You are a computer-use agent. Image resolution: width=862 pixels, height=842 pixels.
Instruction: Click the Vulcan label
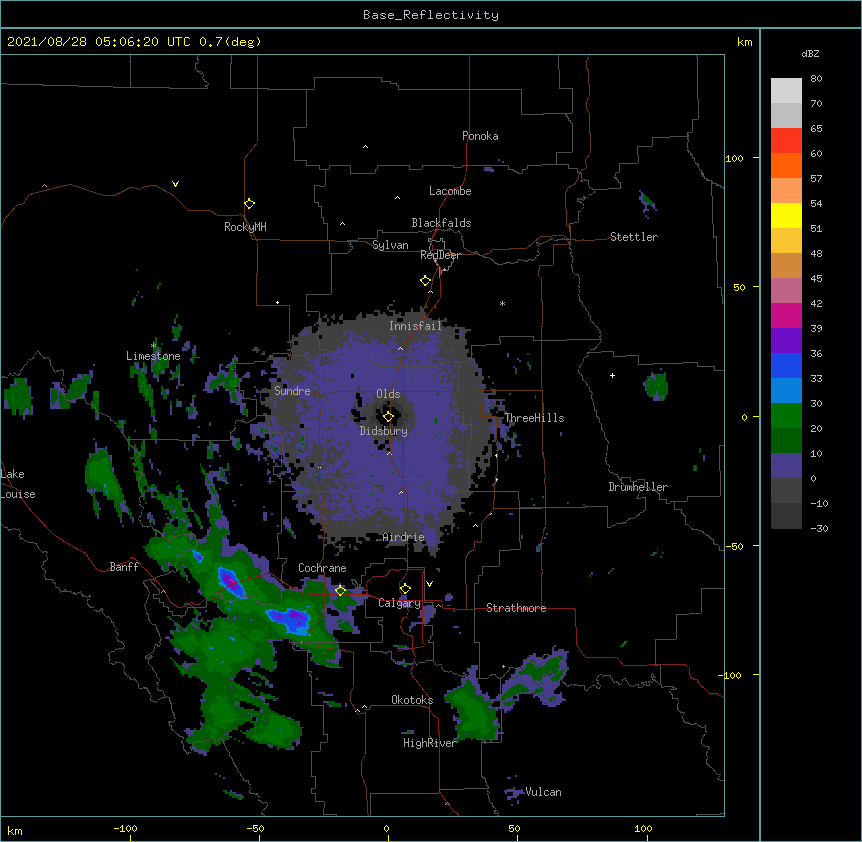tap(543, 792)
